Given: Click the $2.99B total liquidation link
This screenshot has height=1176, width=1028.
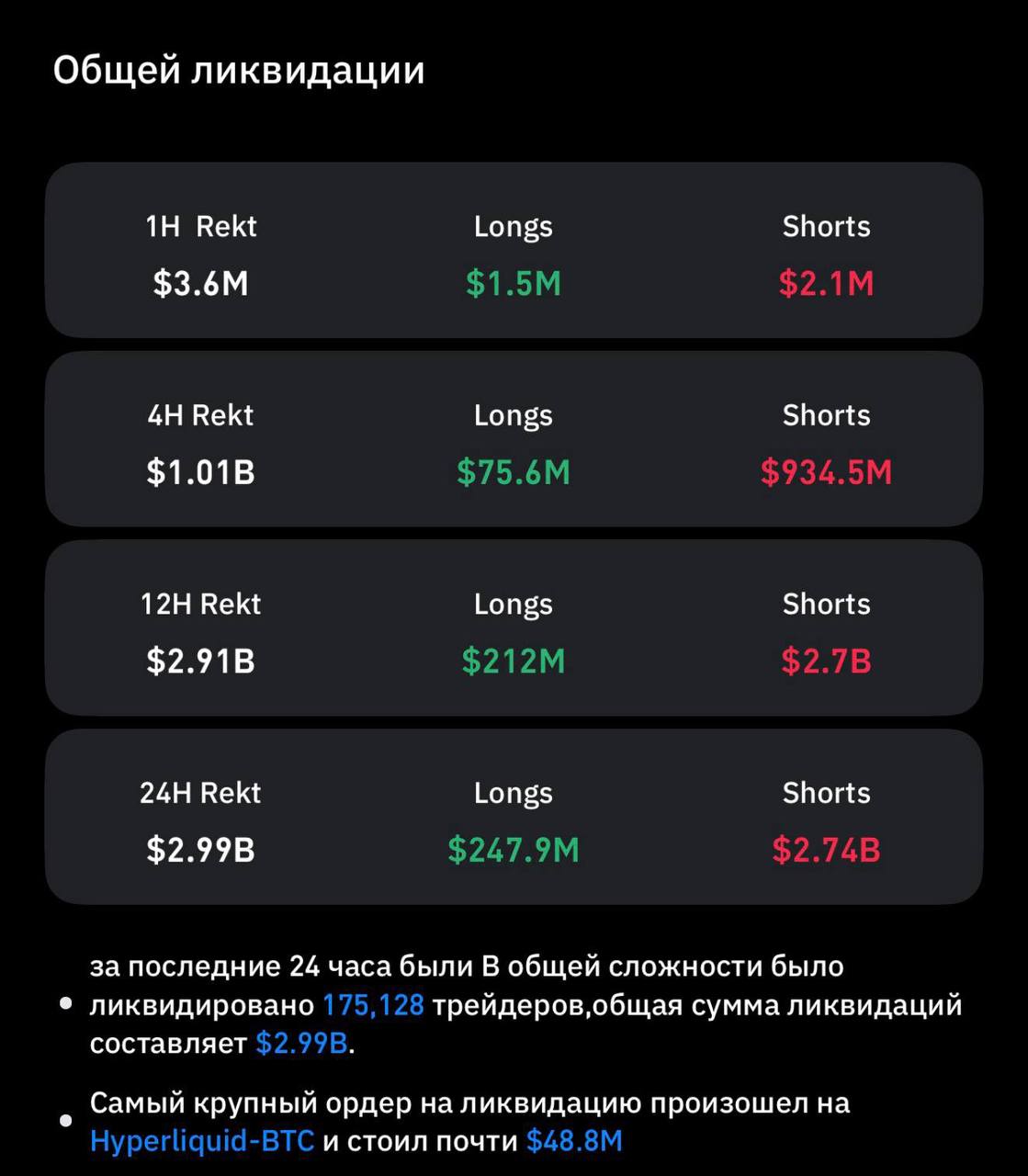Looking at the screenshot, I should click(x=302, y=1044).
